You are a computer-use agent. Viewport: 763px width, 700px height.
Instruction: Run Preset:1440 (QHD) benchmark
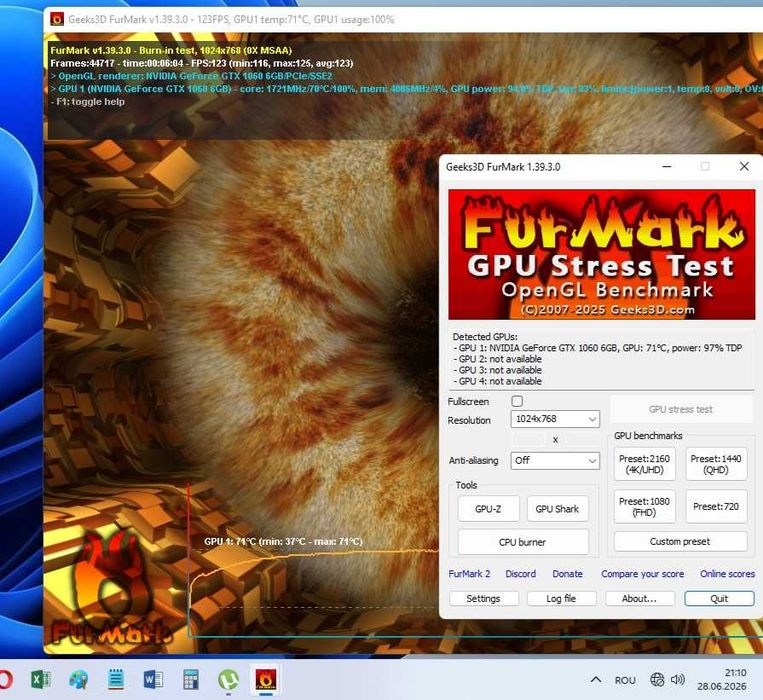716,464
